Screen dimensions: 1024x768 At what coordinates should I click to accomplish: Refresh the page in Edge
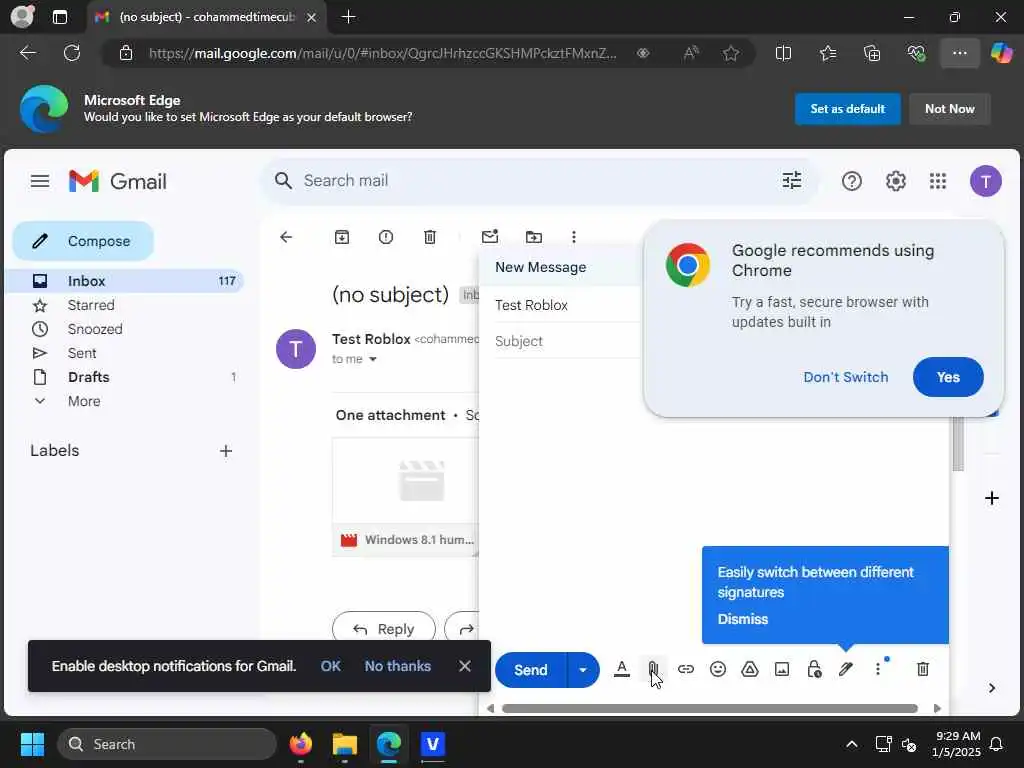pyautogui.click(x=72, y=53)
